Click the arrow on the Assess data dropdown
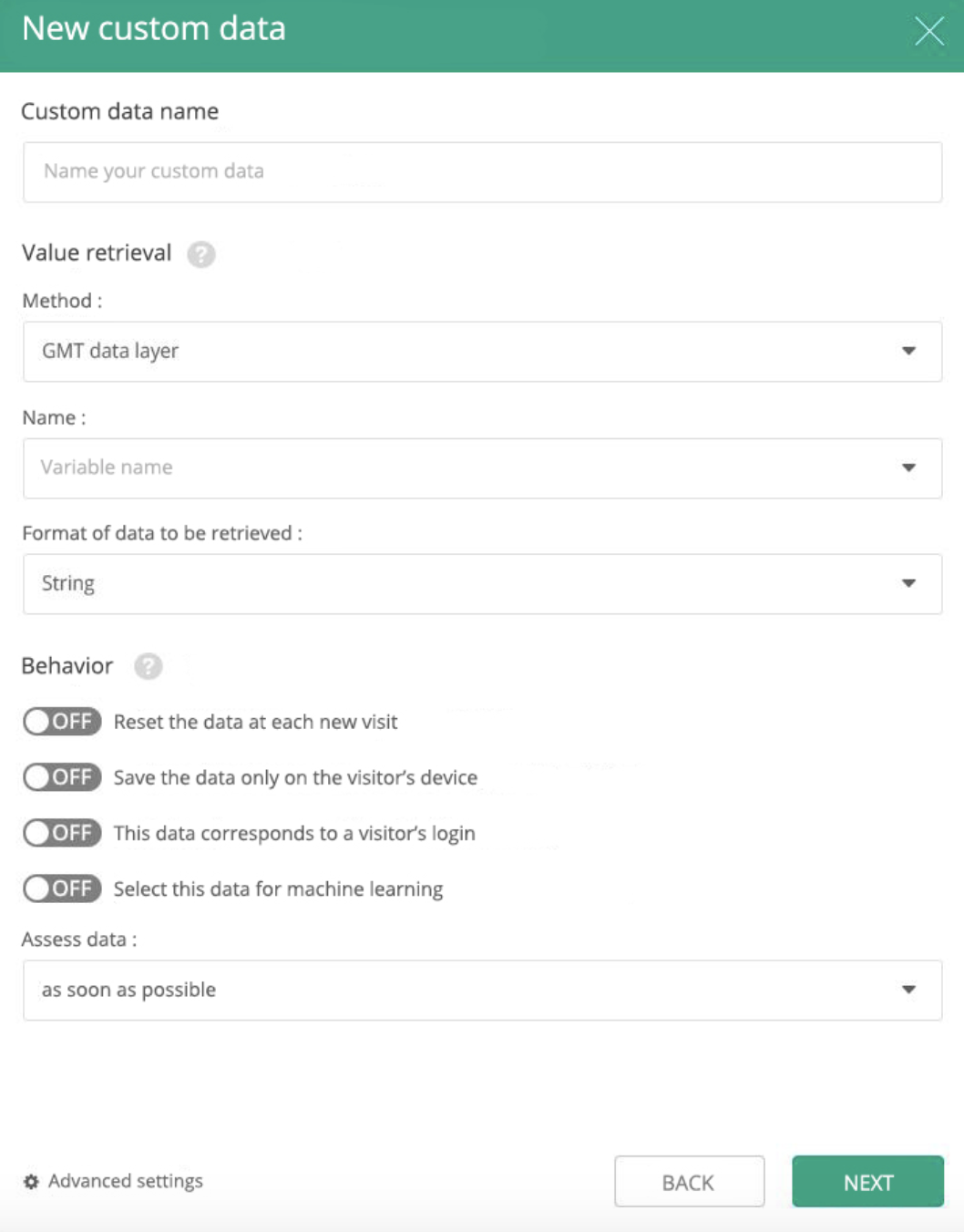The width and height of the screenshot is (964, 1232). pyautogui.click(x=908, y=990)
